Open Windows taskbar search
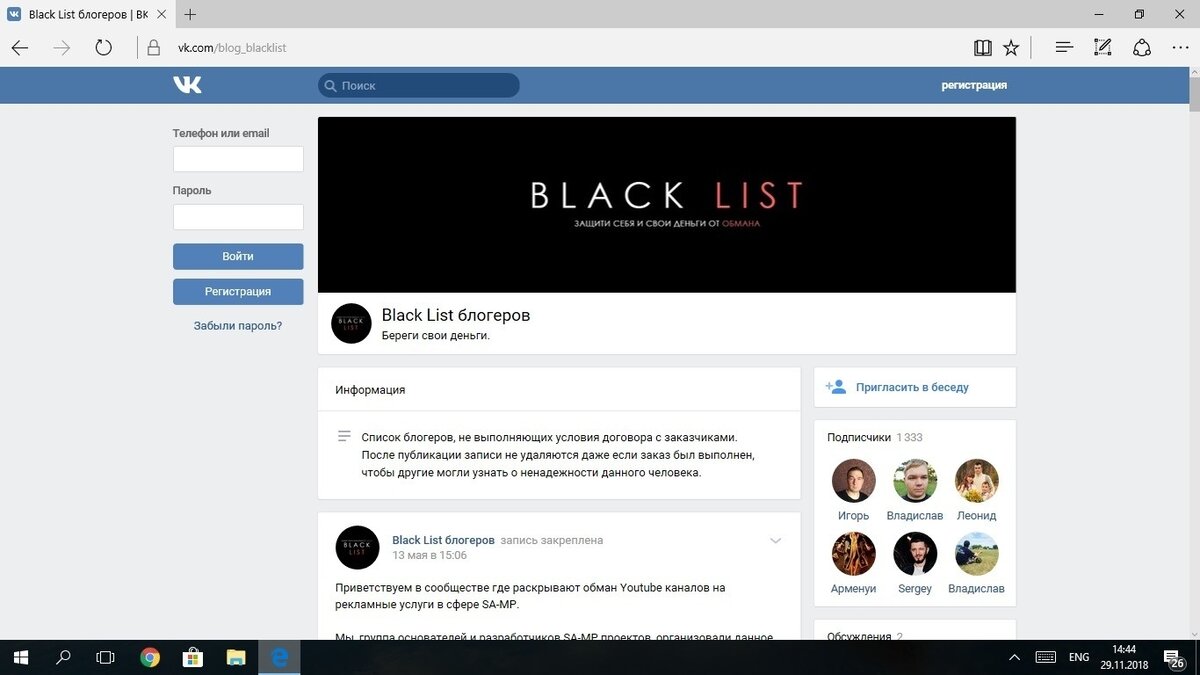 pyautogui.click(x=63, y=657)
